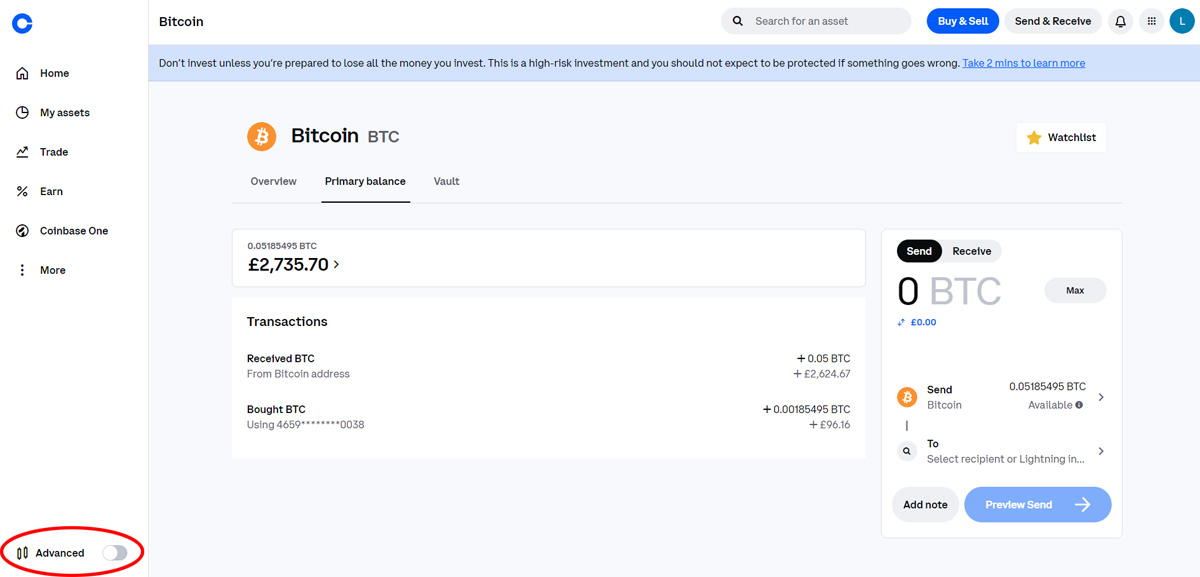Enable the Advanced toggle switch

115,553
